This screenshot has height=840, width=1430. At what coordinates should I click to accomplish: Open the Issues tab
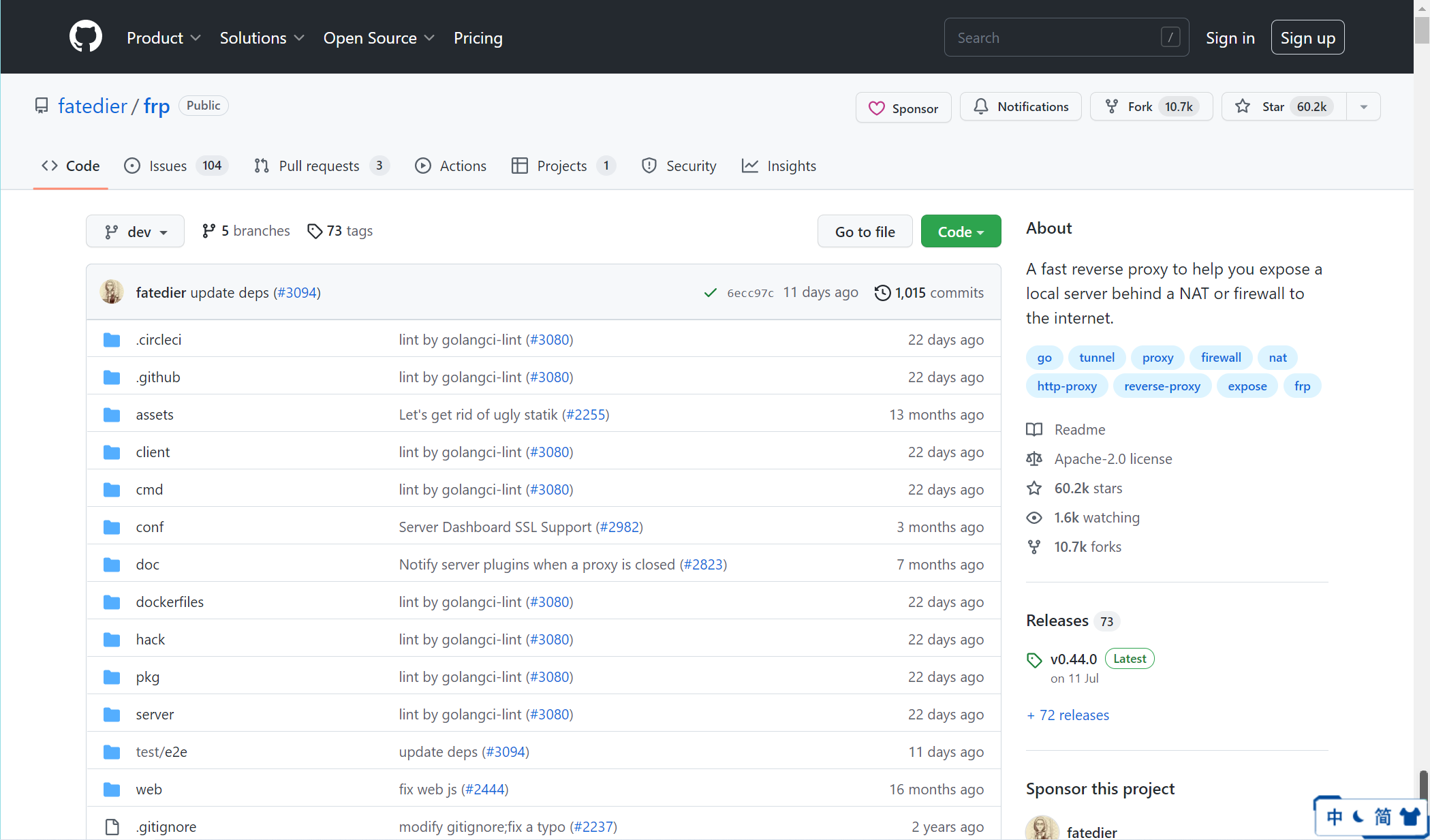click(176, 166)
